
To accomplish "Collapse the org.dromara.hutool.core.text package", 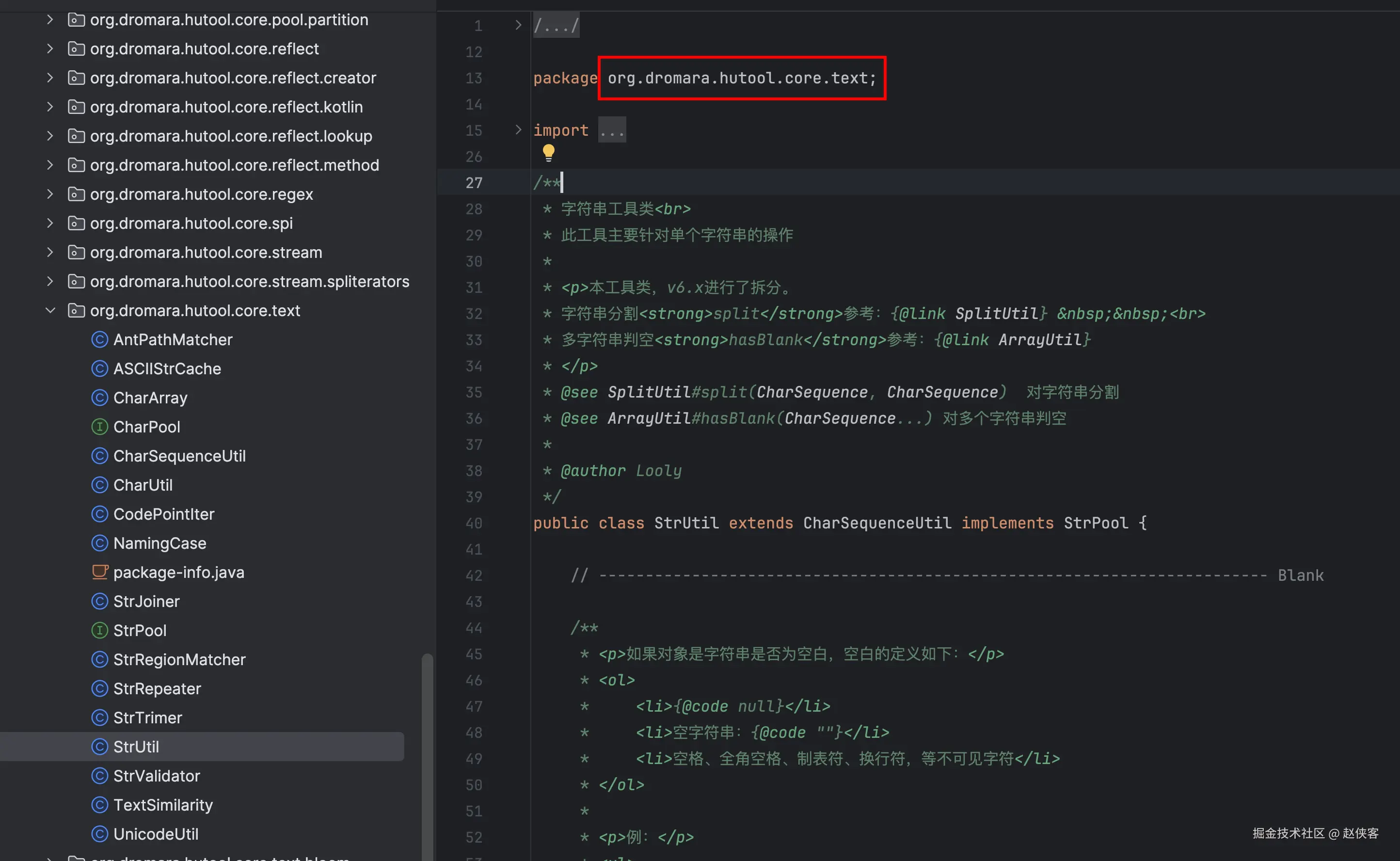I will pyautogui.click(x=50, y=310).
